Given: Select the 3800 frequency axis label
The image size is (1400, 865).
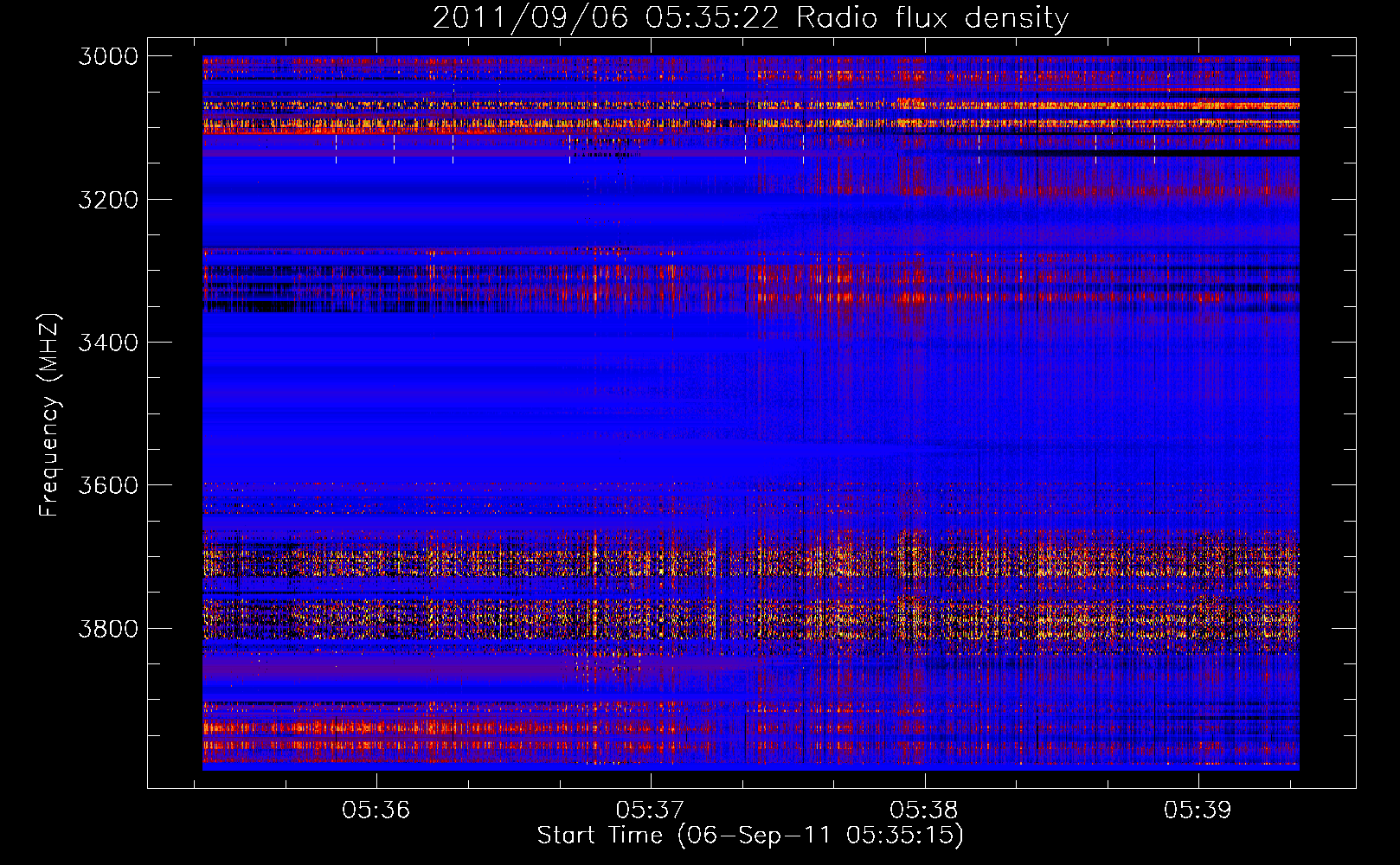Looking at the screenshot, I should coord(108,628).
